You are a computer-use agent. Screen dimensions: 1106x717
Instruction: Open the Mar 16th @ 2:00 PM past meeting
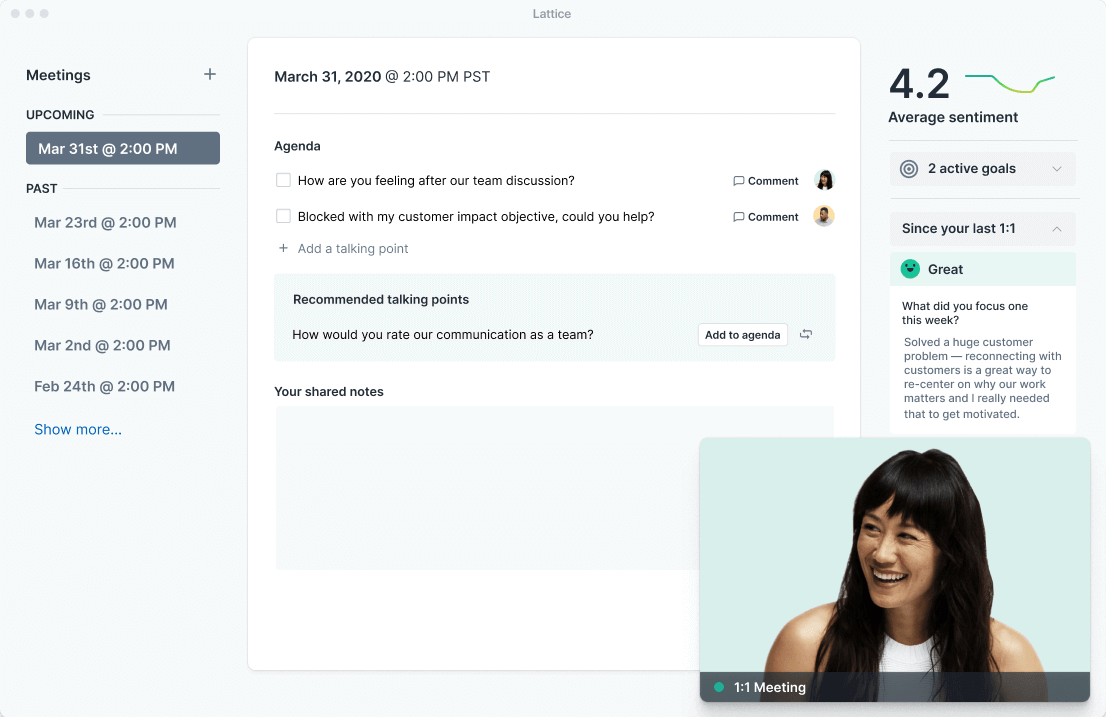pos(104,264)
